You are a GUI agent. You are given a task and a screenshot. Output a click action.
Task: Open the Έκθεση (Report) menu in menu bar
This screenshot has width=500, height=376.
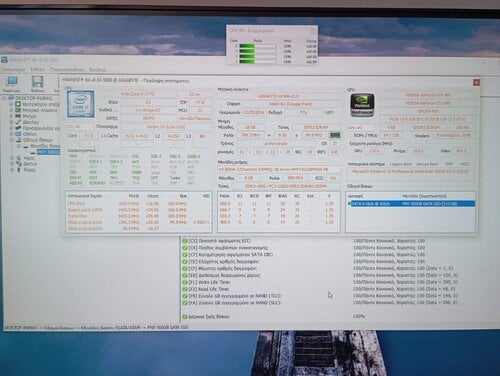point(37,69)
